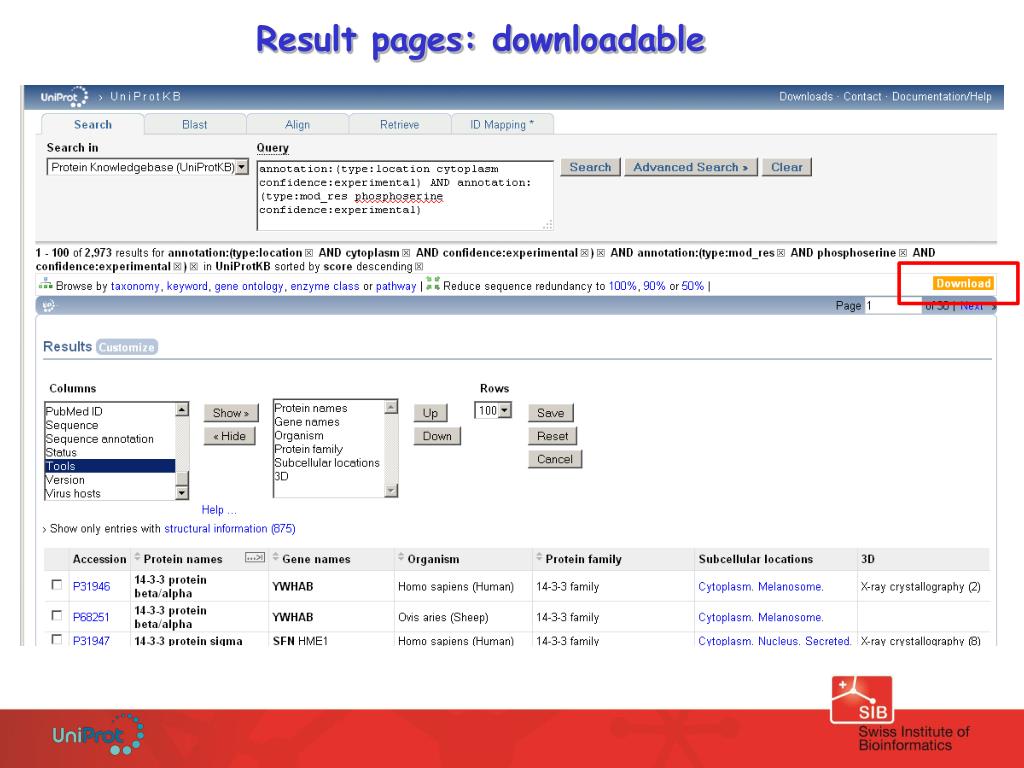Click the « Hide columns button

click(230, 436)
